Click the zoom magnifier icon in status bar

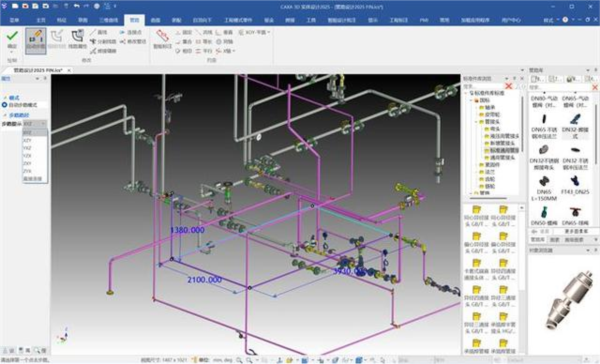pyautogui.click(x=239, y=360)
